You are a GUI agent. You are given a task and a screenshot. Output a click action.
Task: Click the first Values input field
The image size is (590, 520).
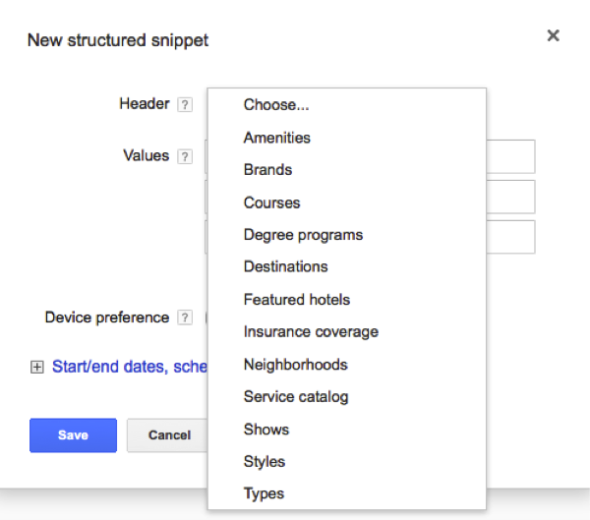coord(510,157)
